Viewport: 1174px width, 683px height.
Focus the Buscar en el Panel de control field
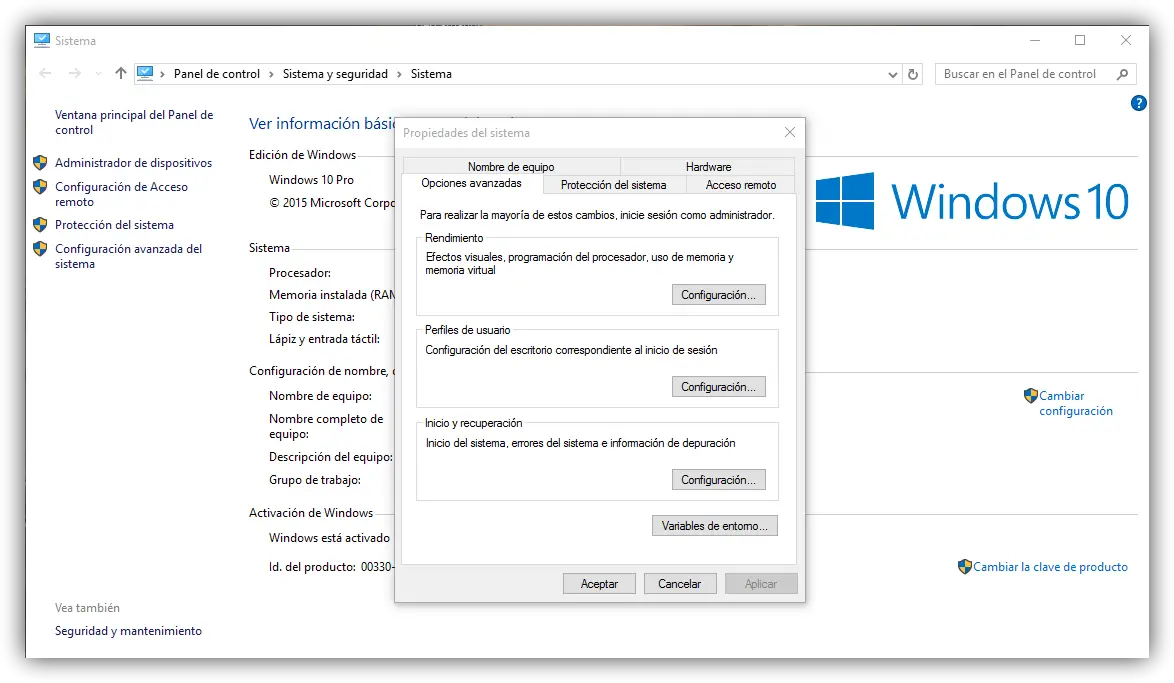point(1035,74)
